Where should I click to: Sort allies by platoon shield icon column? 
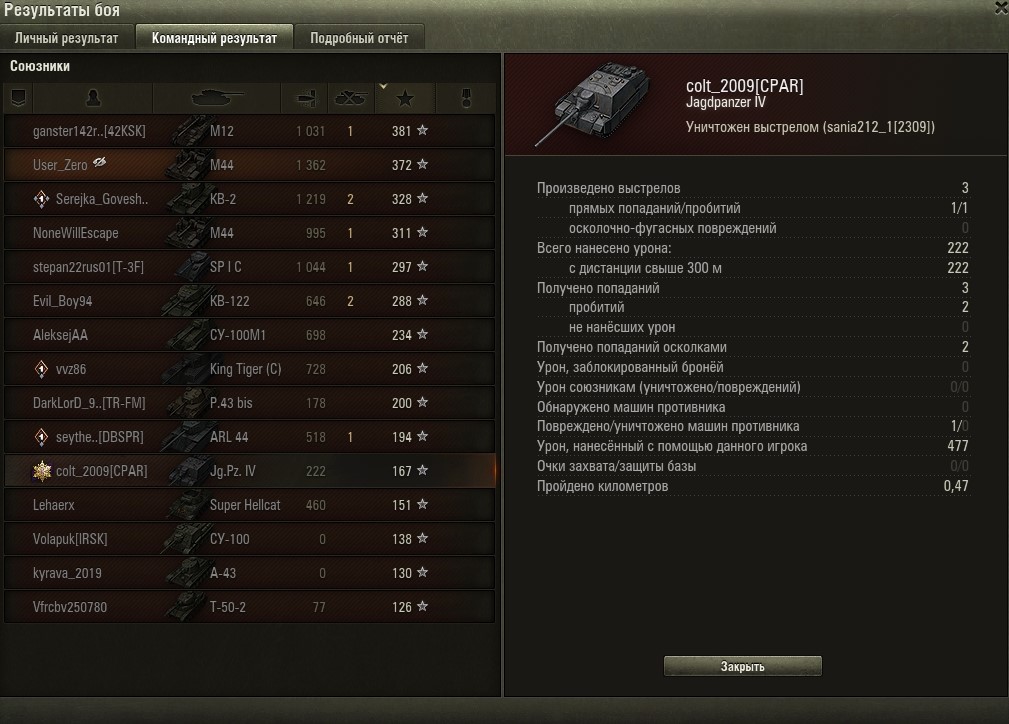click(18, 98)
